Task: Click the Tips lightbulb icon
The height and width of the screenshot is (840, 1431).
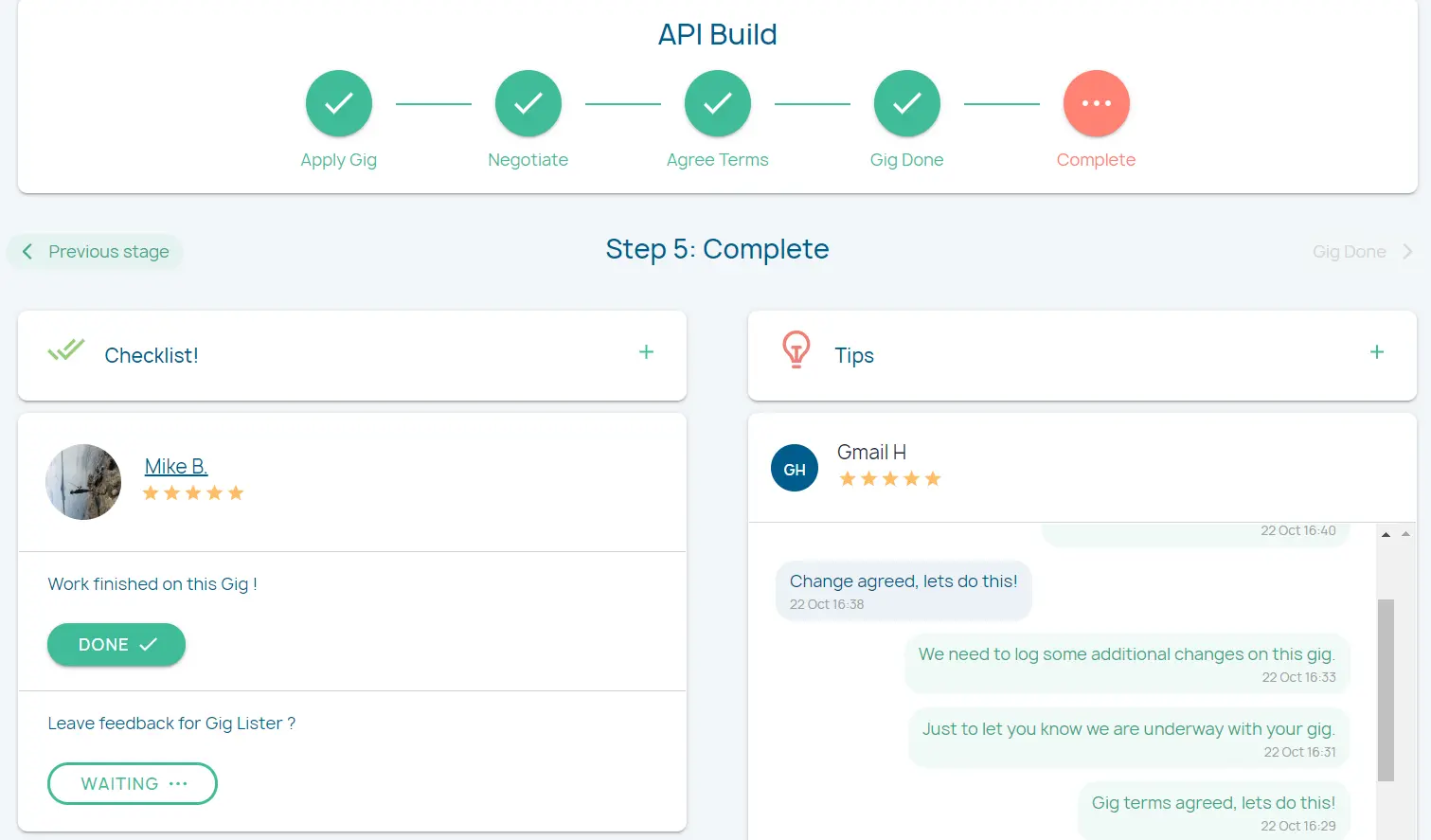Action: 796,349
